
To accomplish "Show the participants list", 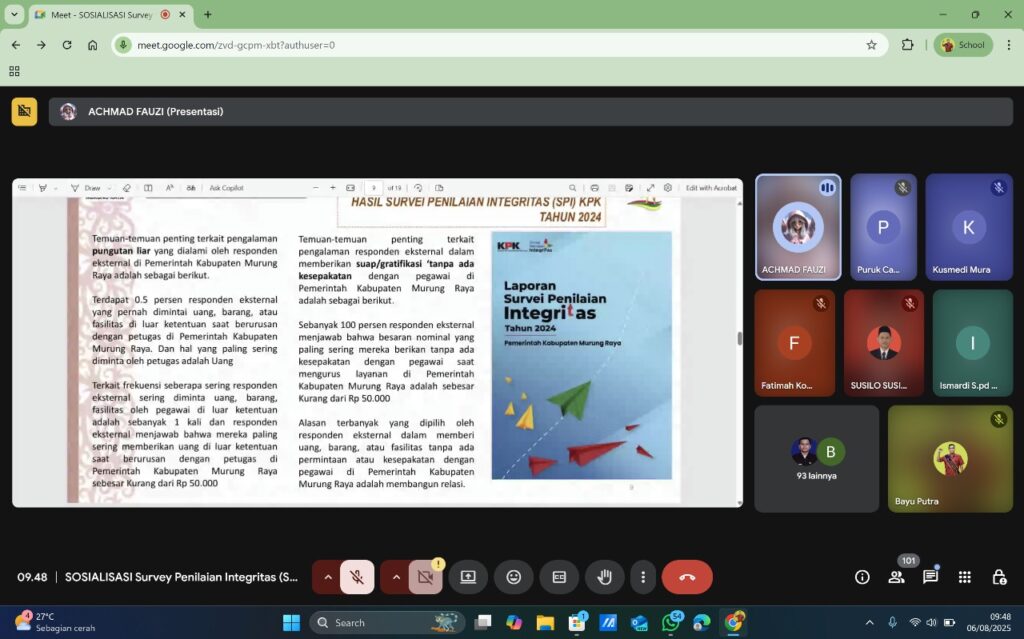I will click(x=896, y=577).
